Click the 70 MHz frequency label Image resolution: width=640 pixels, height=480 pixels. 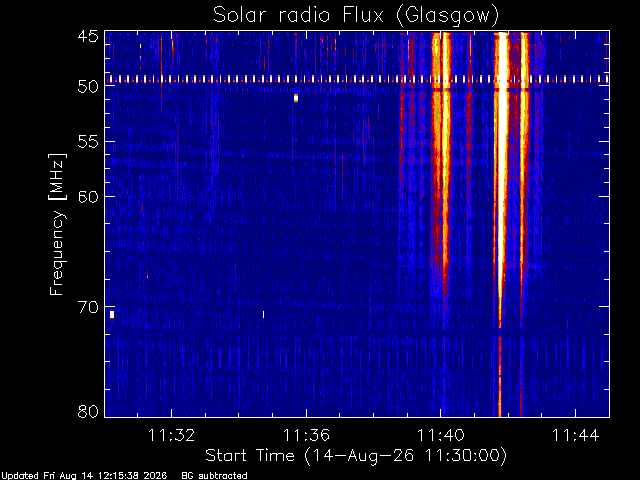click(x=88, y=307)
